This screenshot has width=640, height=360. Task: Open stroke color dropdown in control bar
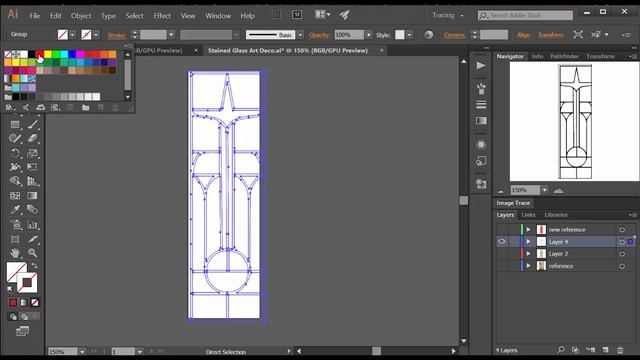[x=96, y=35]
